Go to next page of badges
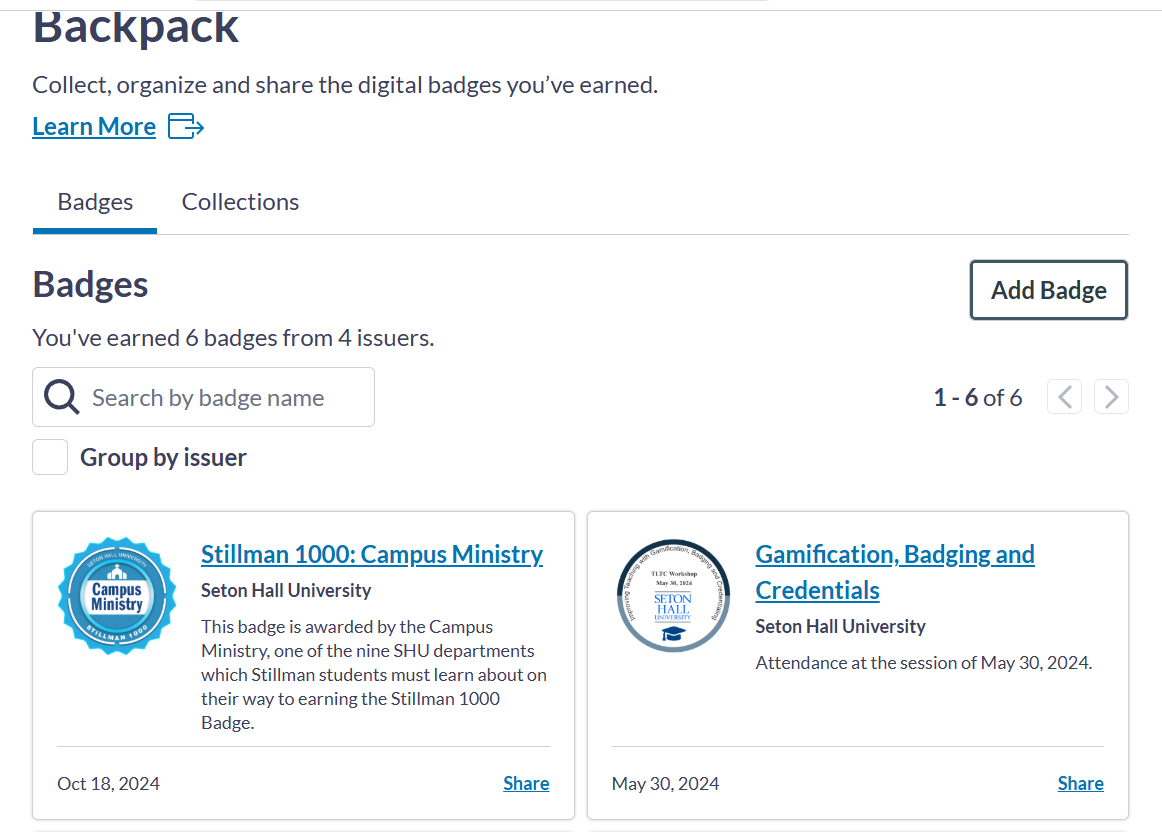Screen dimensions: 1162x832 pyautogui.click(x=1111, y=397)
